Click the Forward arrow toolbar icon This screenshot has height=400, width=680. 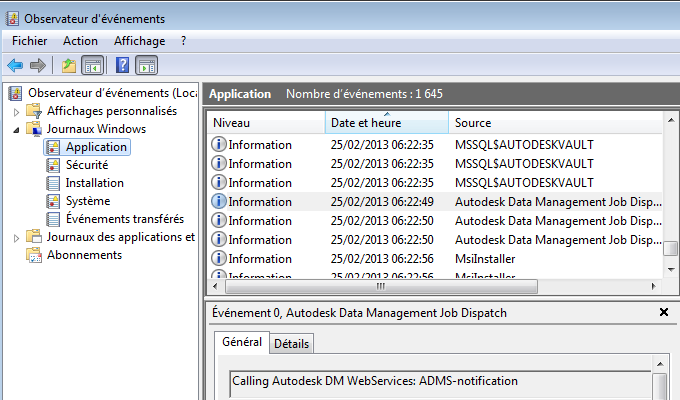[38, 66]
